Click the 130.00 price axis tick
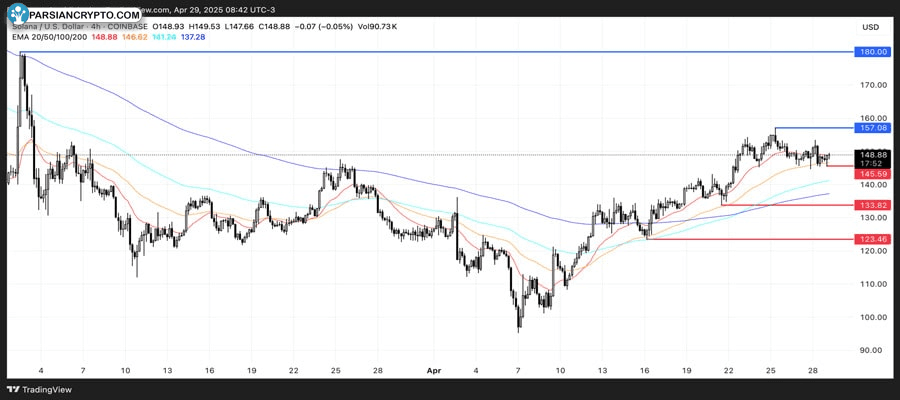 pos(874,218)
